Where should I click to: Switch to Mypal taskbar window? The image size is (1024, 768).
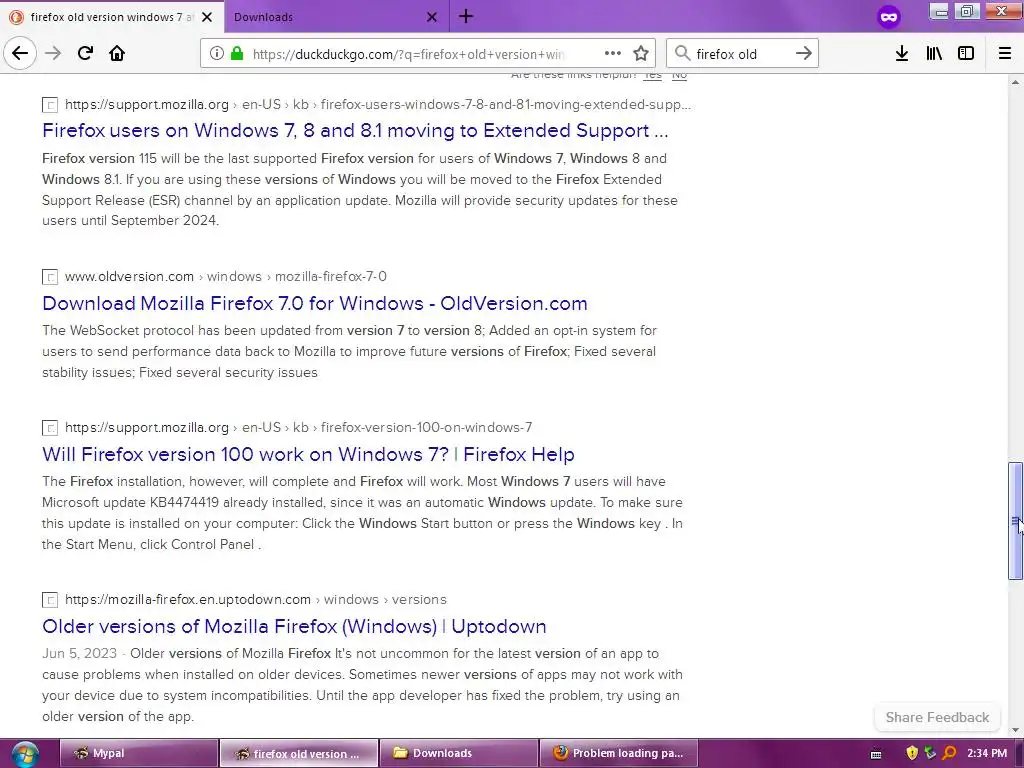point(138,753)
